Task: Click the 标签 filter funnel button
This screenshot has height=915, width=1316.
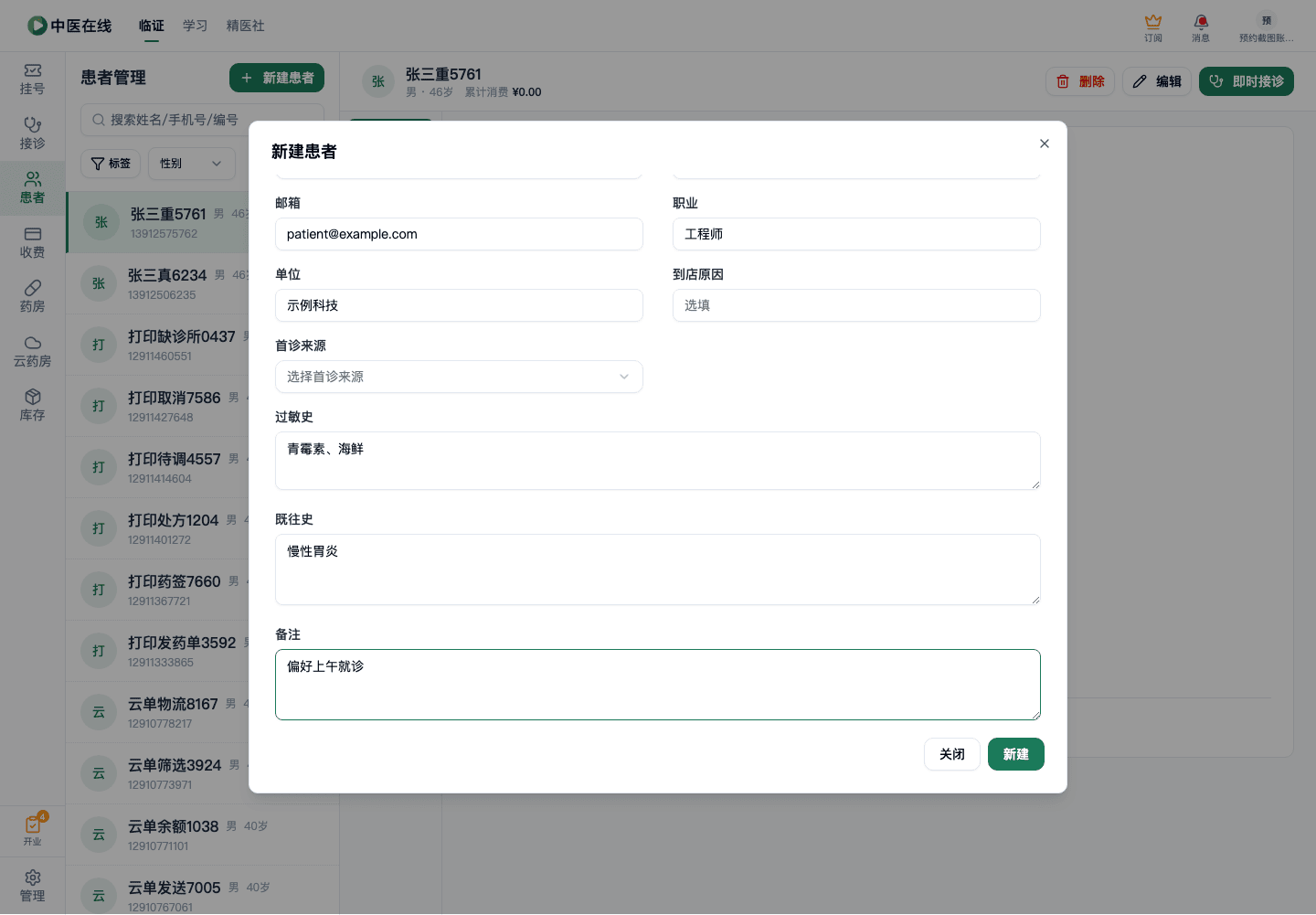Action: (111, 164)
